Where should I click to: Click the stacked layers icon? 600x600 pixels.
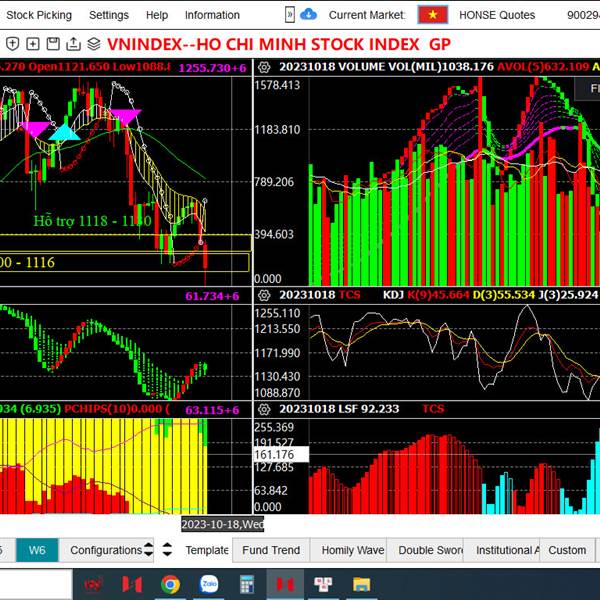tap(94, 44)
